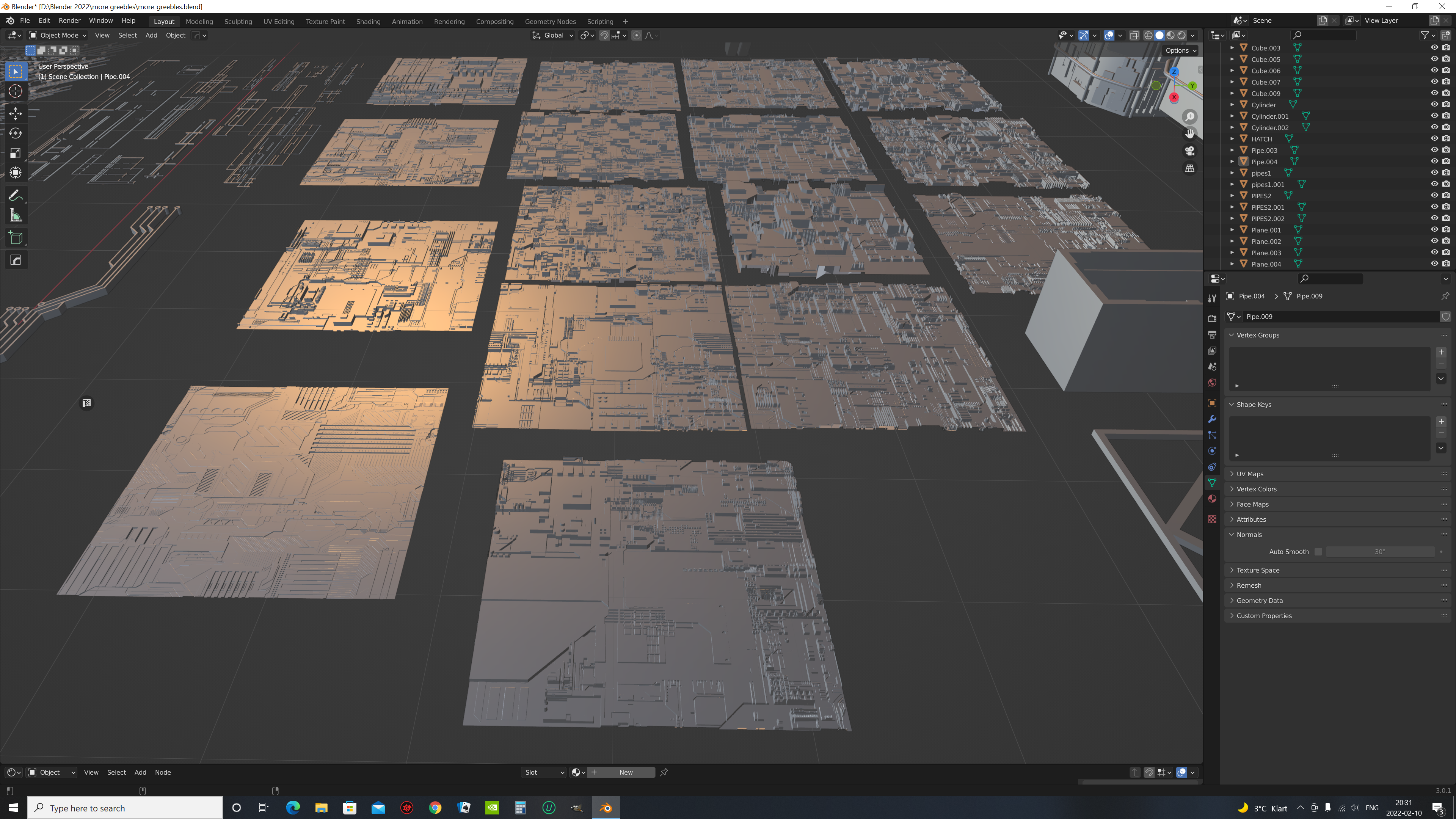Hide the Pipe.003 object with its eye toggle
The height and width of the screenshot is (819, 1456).
pos(1434,150)
